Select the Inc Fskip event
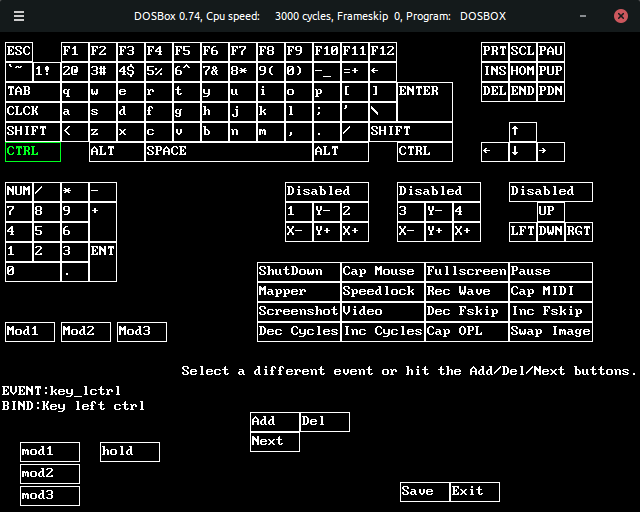Viewport: 640px width, 512px height. point(551,312)
